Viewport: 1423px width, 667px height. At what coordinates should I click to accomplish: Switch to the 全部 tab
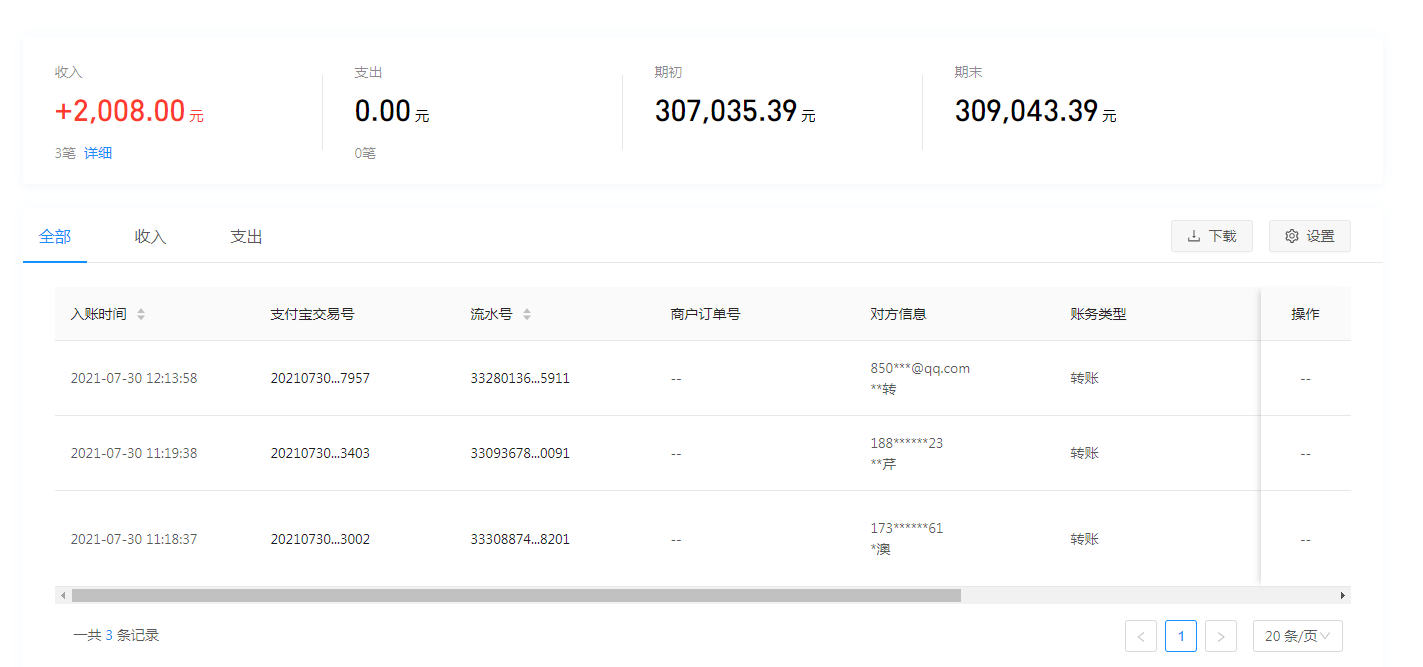55,237
